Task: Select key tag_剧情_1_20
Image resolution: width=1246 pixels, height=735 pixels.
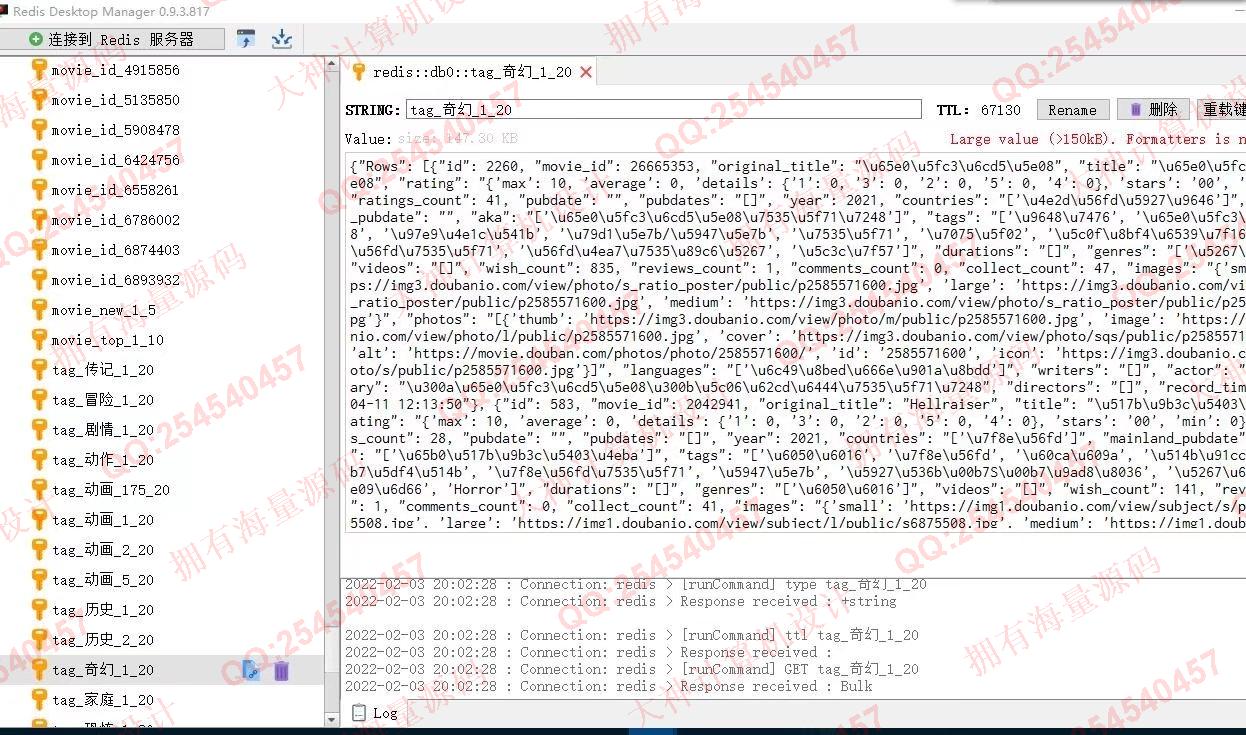Action: click(103, 430)
